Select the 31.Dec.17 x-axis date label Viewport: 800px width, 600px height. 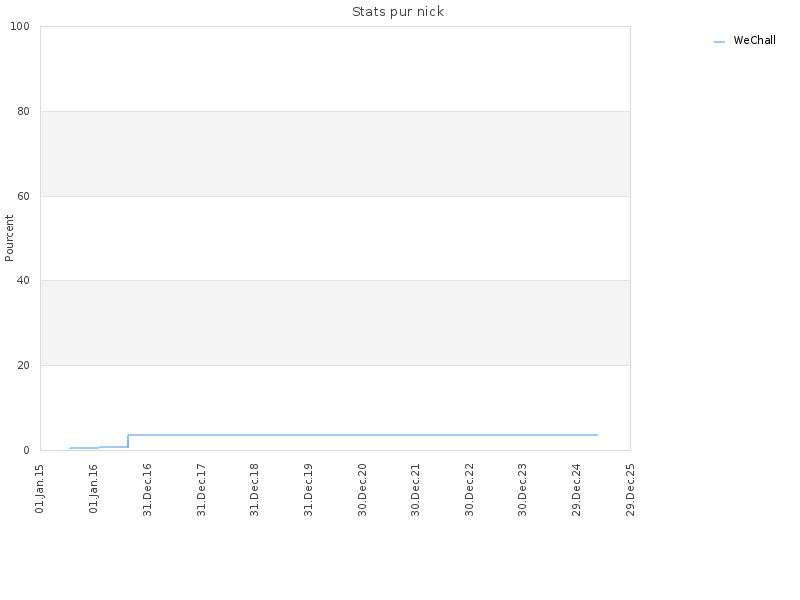(x=201, y=490)
